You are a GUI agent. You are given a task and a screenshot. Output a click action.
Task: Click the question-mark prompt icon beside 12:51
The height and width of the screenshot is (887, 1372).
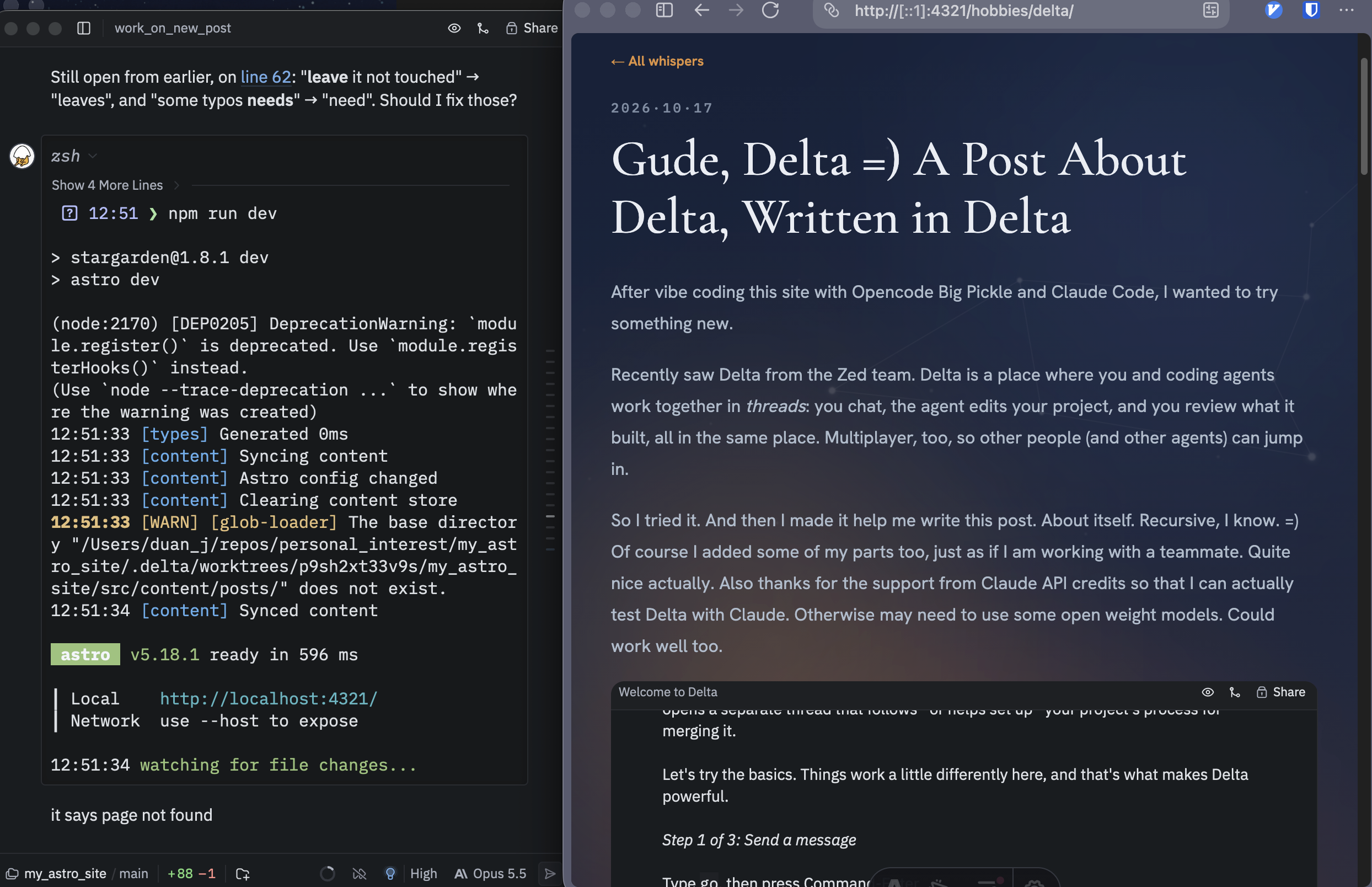[69, 213]
